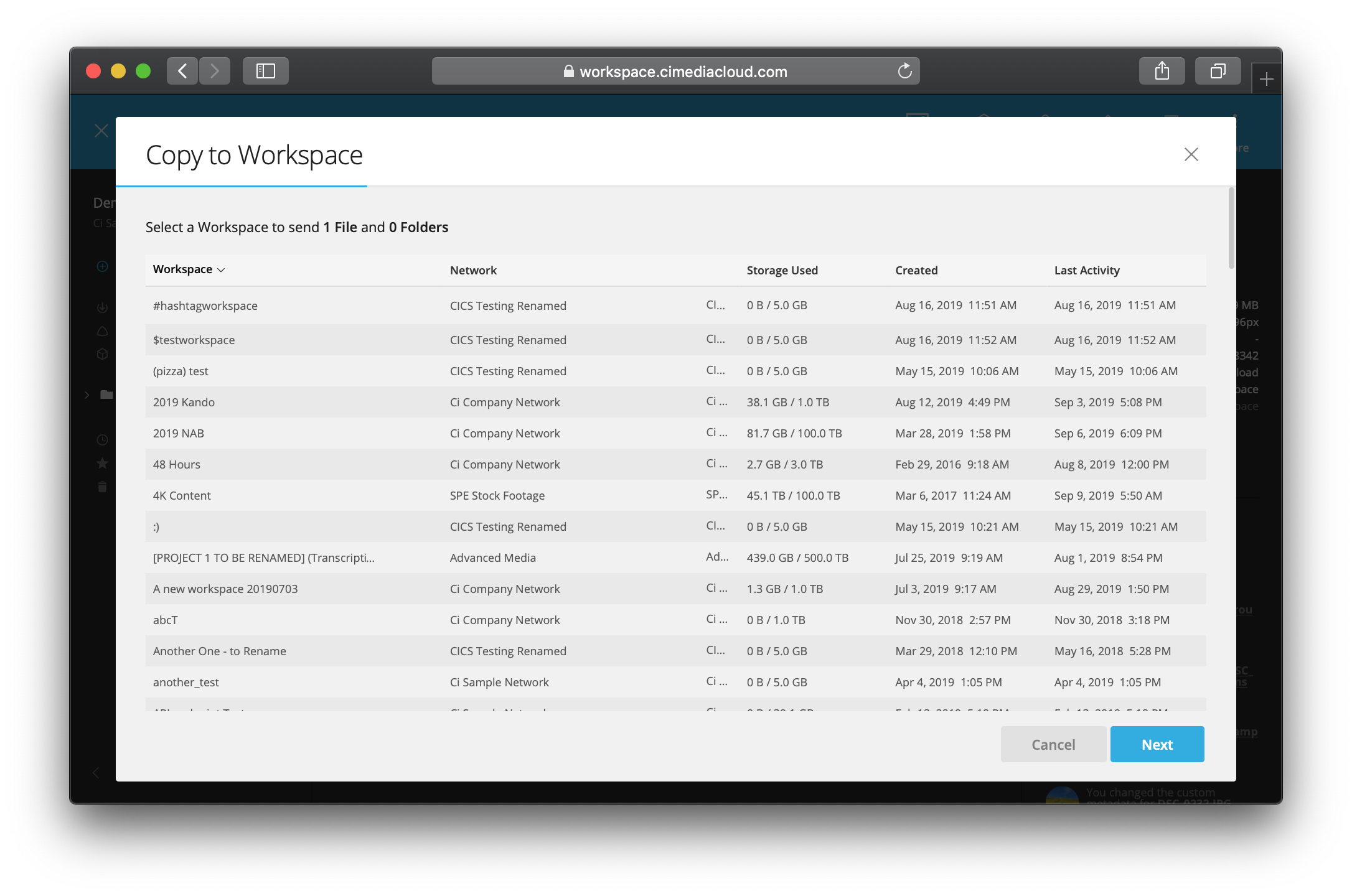The height and width of the screenshot is (896, 1352).
Task: Select the $testworkspace row
Action: pyautogui.click(x=675, y=340)
